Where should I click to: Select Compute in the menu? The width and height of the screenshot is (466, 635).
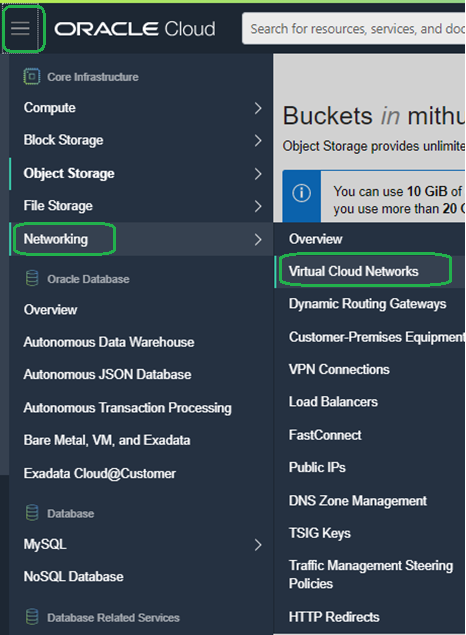[50, 108]
